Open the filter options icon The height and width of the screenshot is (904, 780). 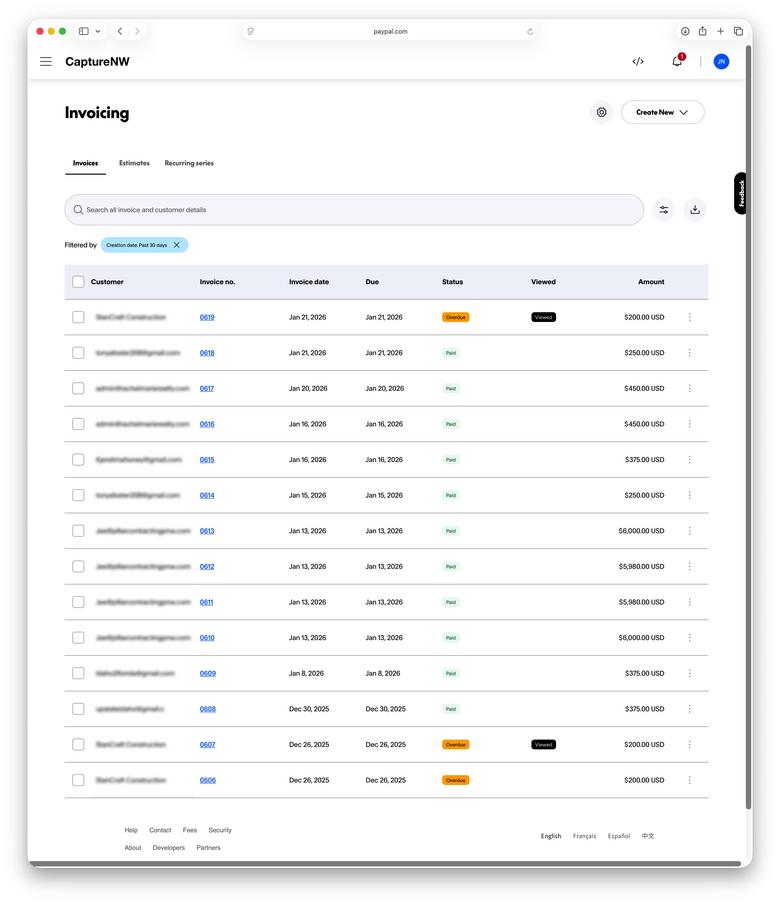coord(663,210)
